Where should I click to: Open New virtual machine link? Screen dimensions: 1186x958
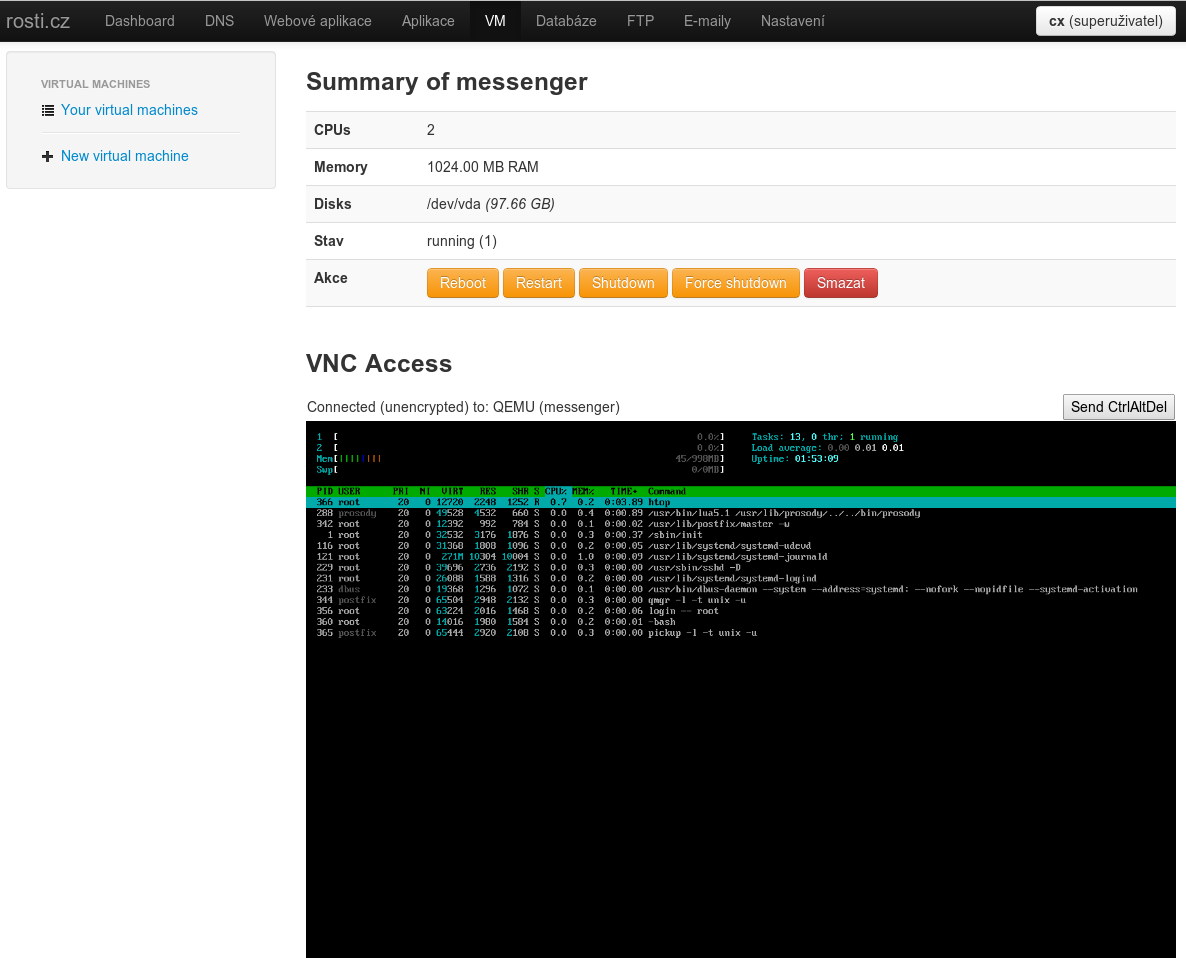[125, 156]
